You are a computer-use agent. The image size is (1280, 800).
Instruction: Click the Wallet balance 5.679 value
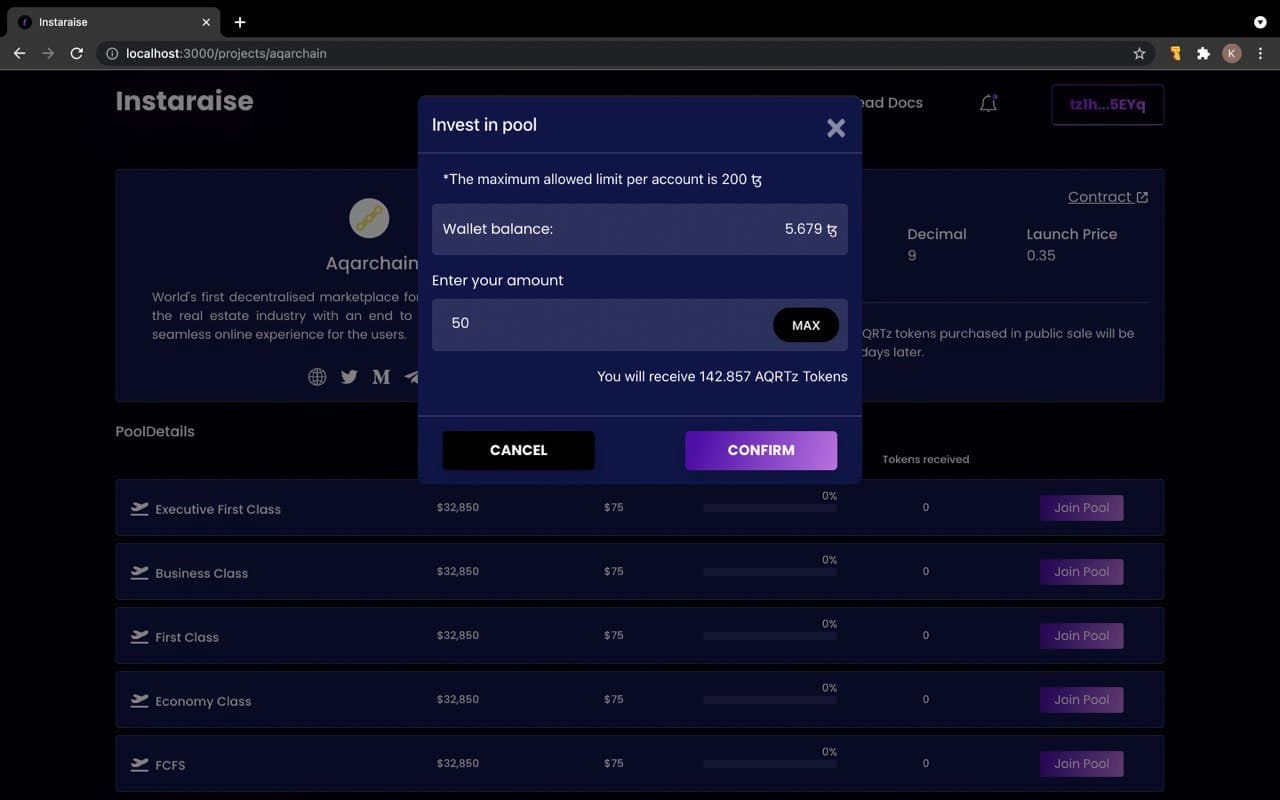[x=811, y=229]
